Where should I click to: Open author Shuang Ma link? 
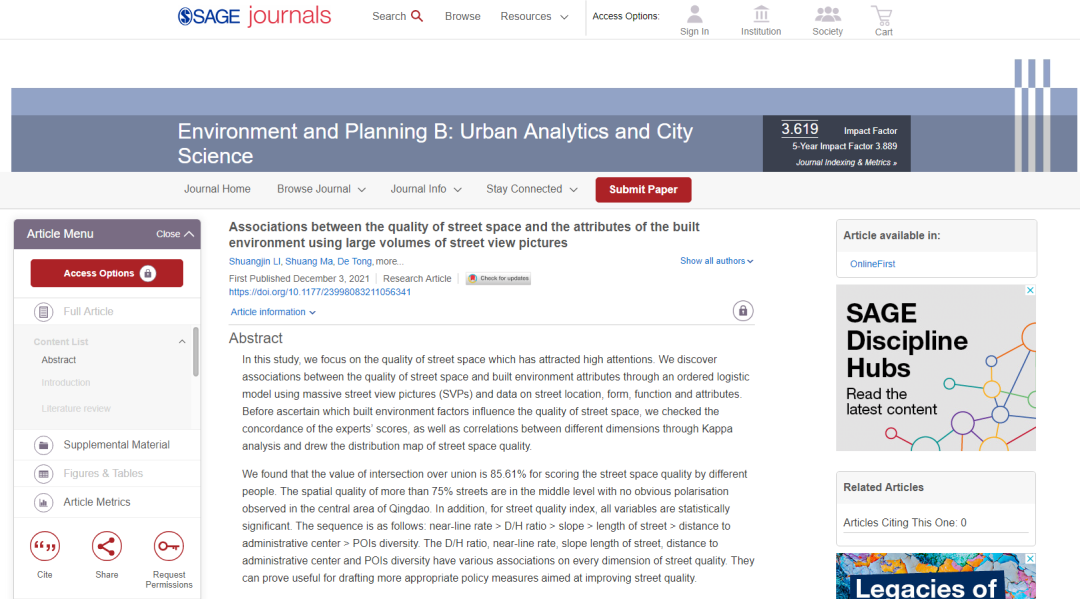[x=309, y=262]
